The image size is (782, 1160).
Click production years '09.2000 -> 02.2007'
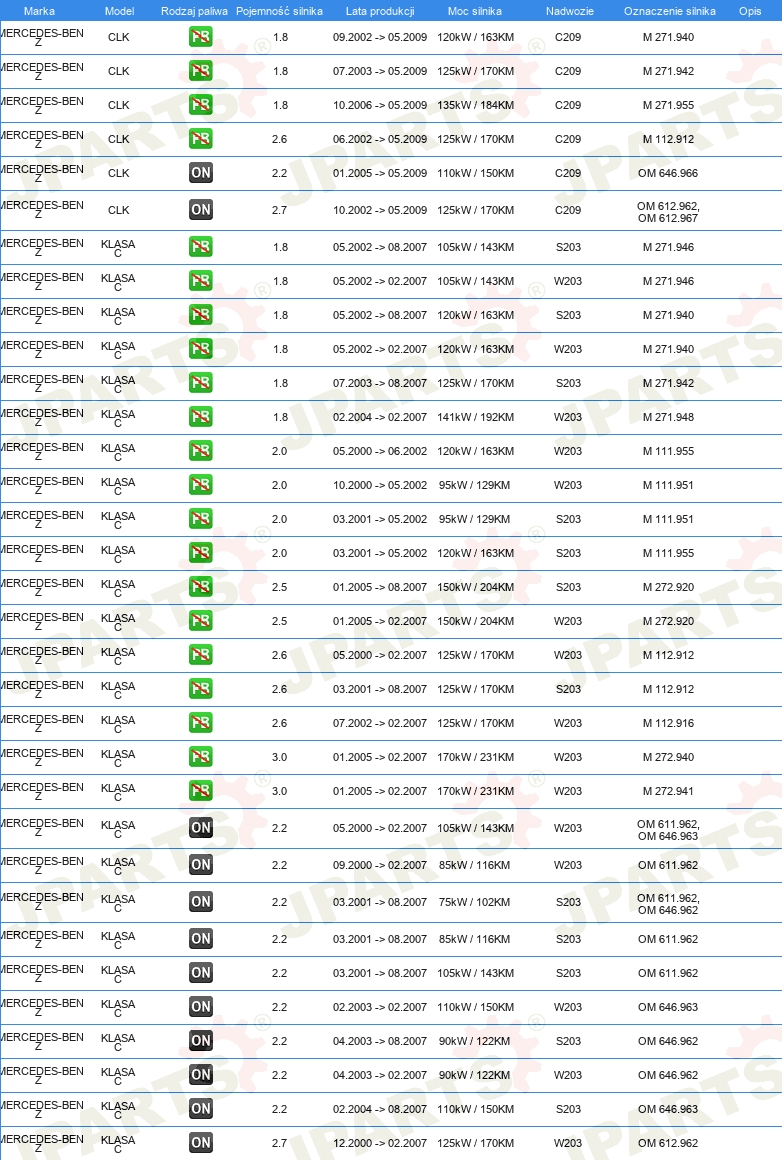[x=380, y=866]
